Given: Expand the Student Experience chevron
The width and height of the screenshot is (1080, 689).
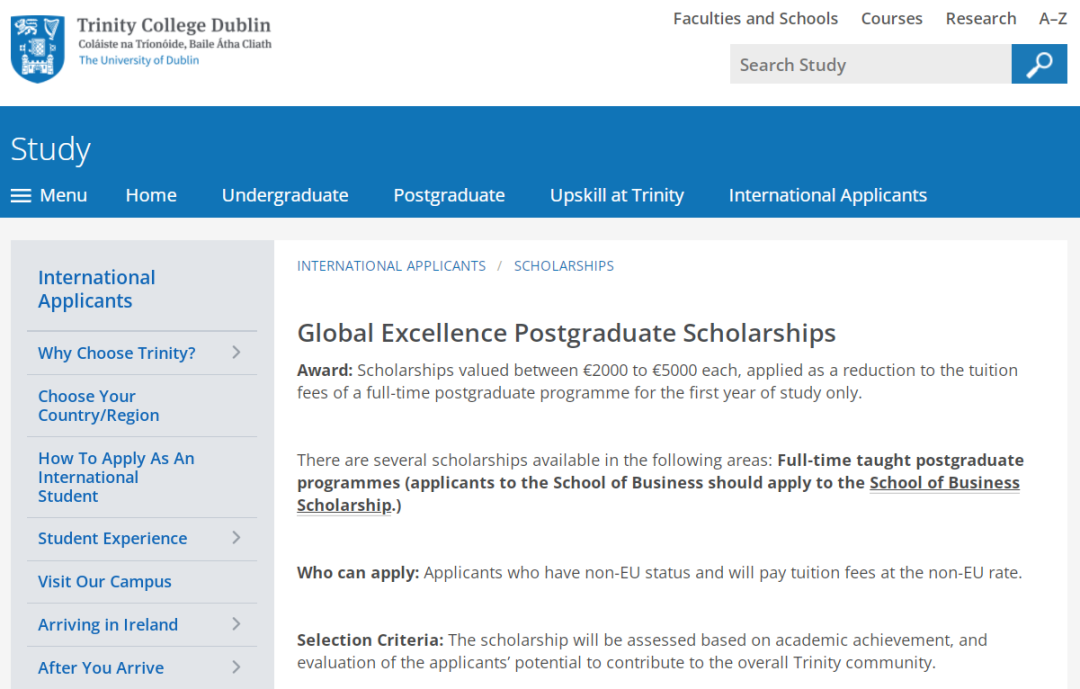Looking at the screenshot, I should pyautogui.click(x=236, y=538).
